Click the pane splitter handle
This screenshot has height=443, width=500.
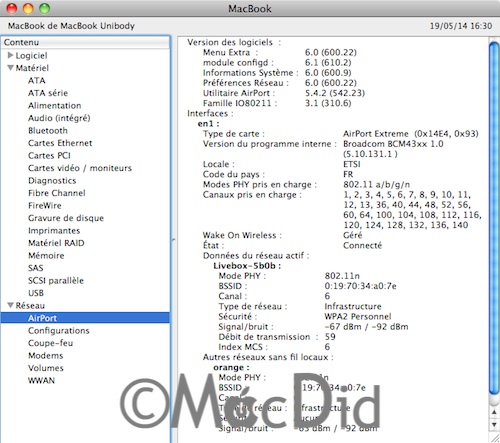click(173, 240)
